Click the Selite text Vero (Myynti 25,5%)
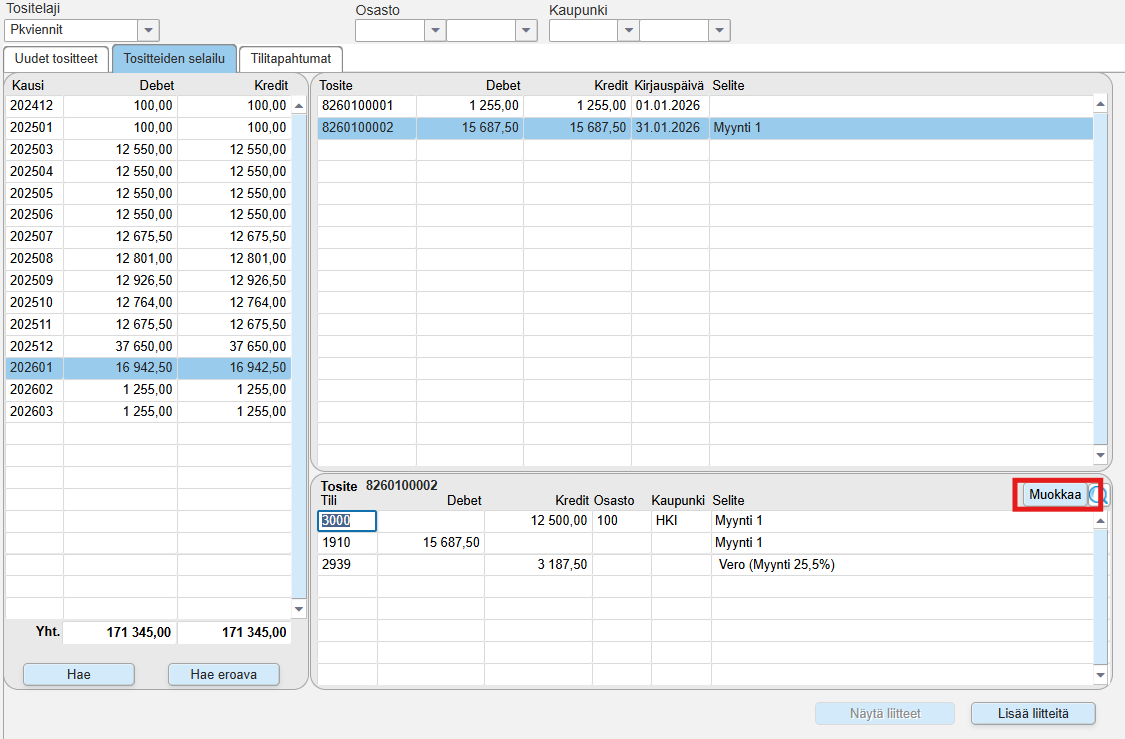This screenshot has height=739, width=1125. coord(776,565)
